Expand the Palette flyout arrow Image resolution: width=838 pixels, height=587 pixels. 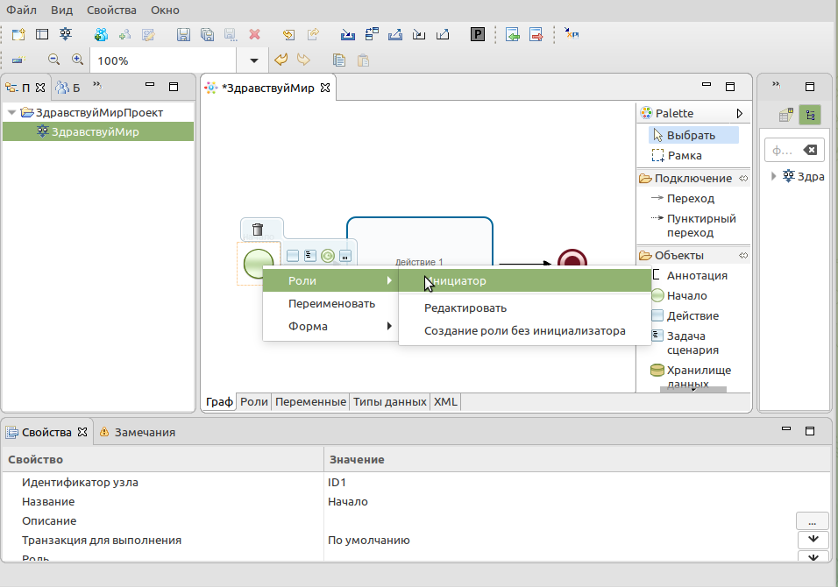coord(740,113)
